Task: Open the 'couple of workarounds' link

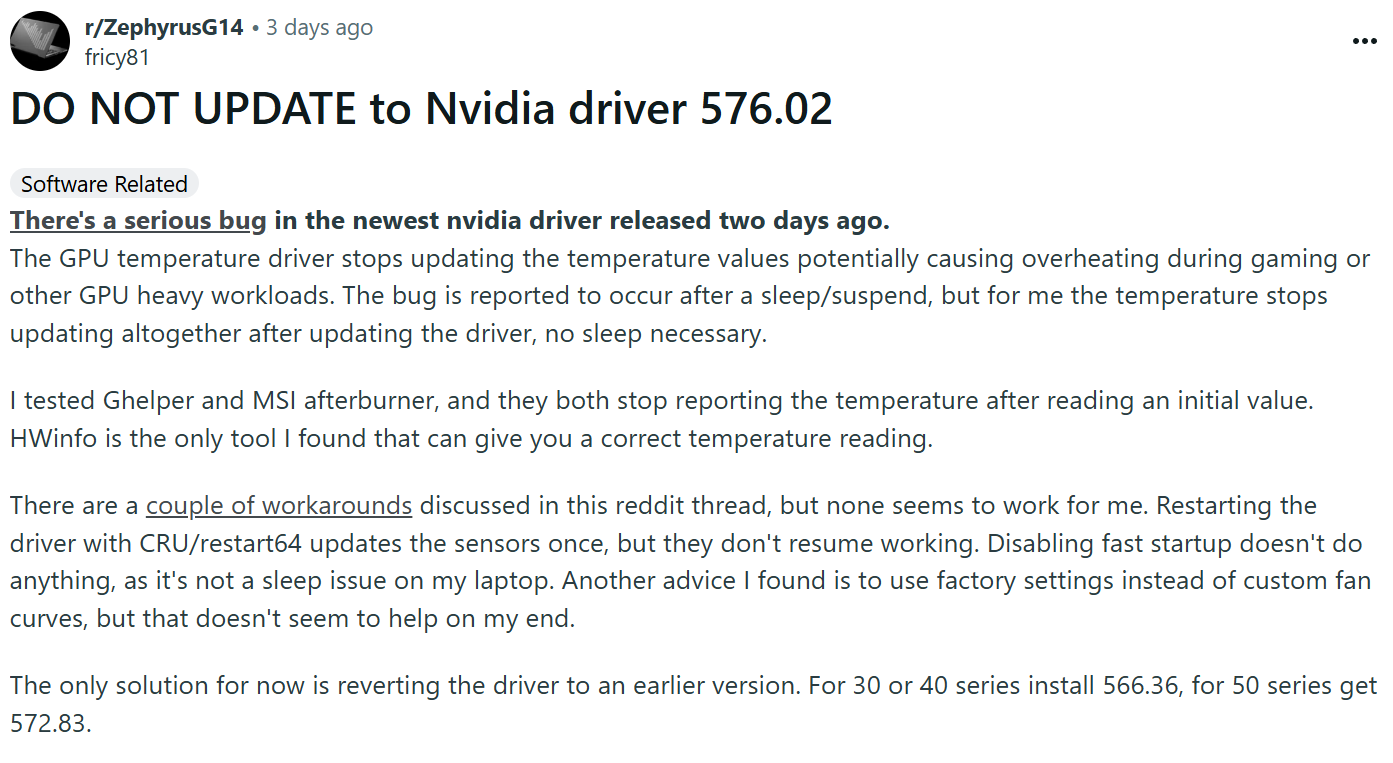Action: 279,505
